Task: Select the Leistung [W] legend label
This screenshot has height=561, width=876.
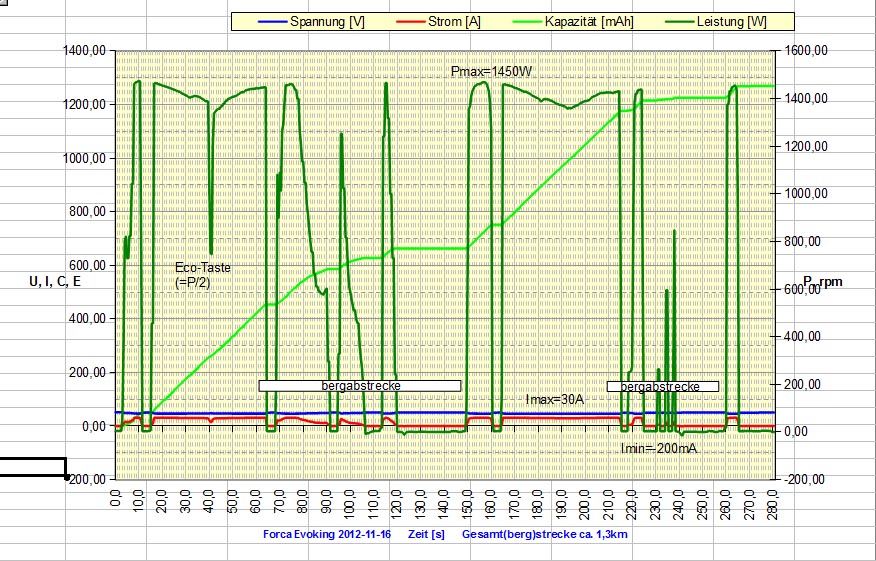Action: (x=732, y=21)
